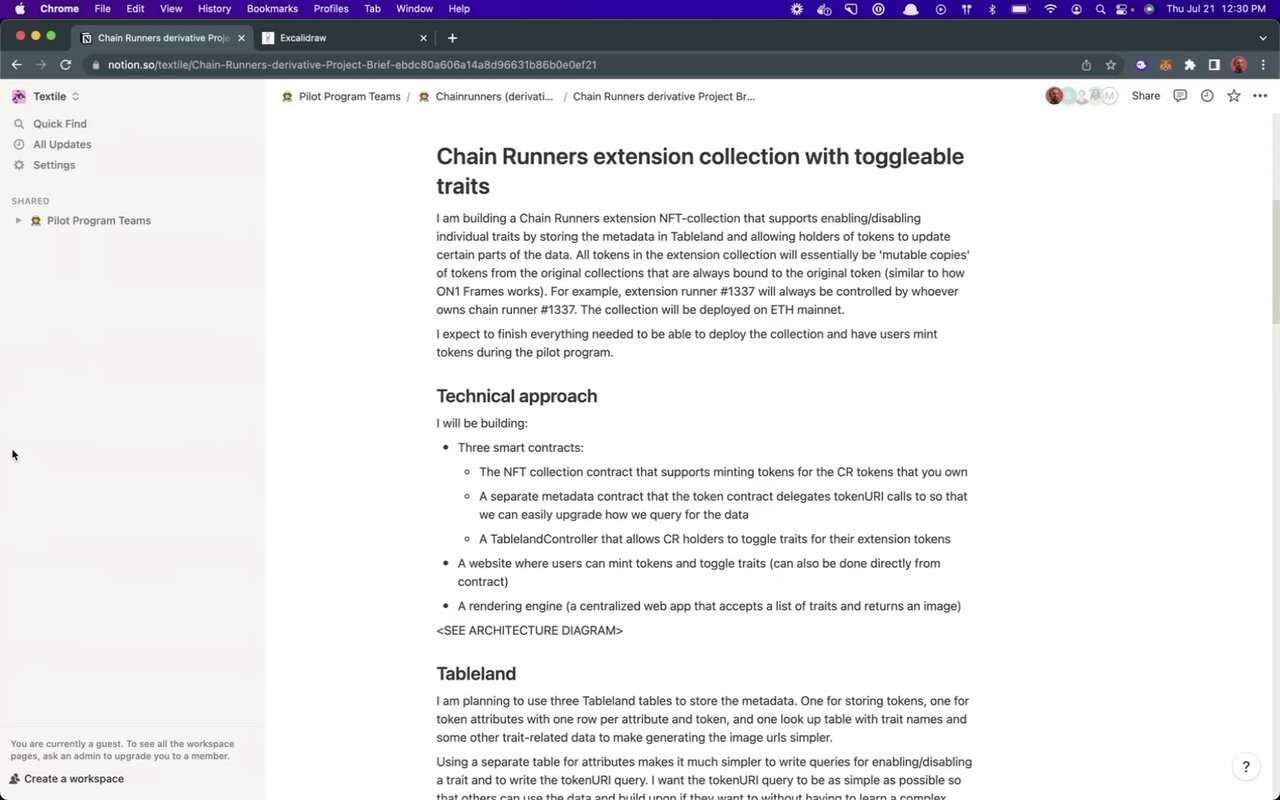Open page comments icon

1180,96
